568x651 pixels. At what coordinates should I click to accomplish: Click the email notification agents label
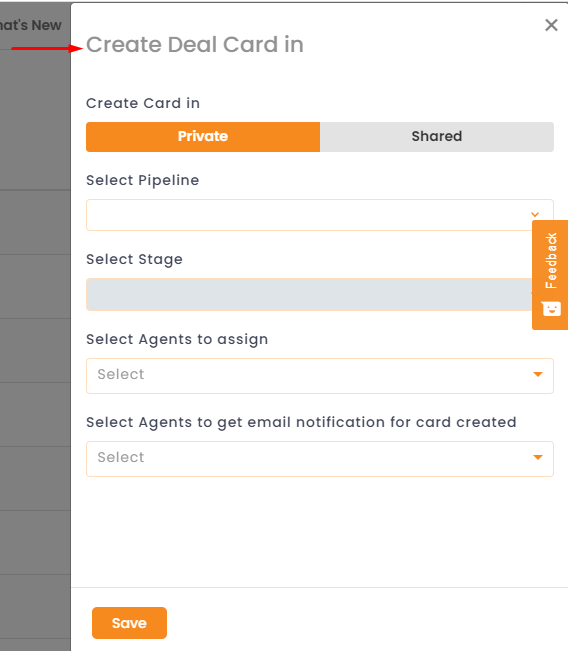(301, 423)
